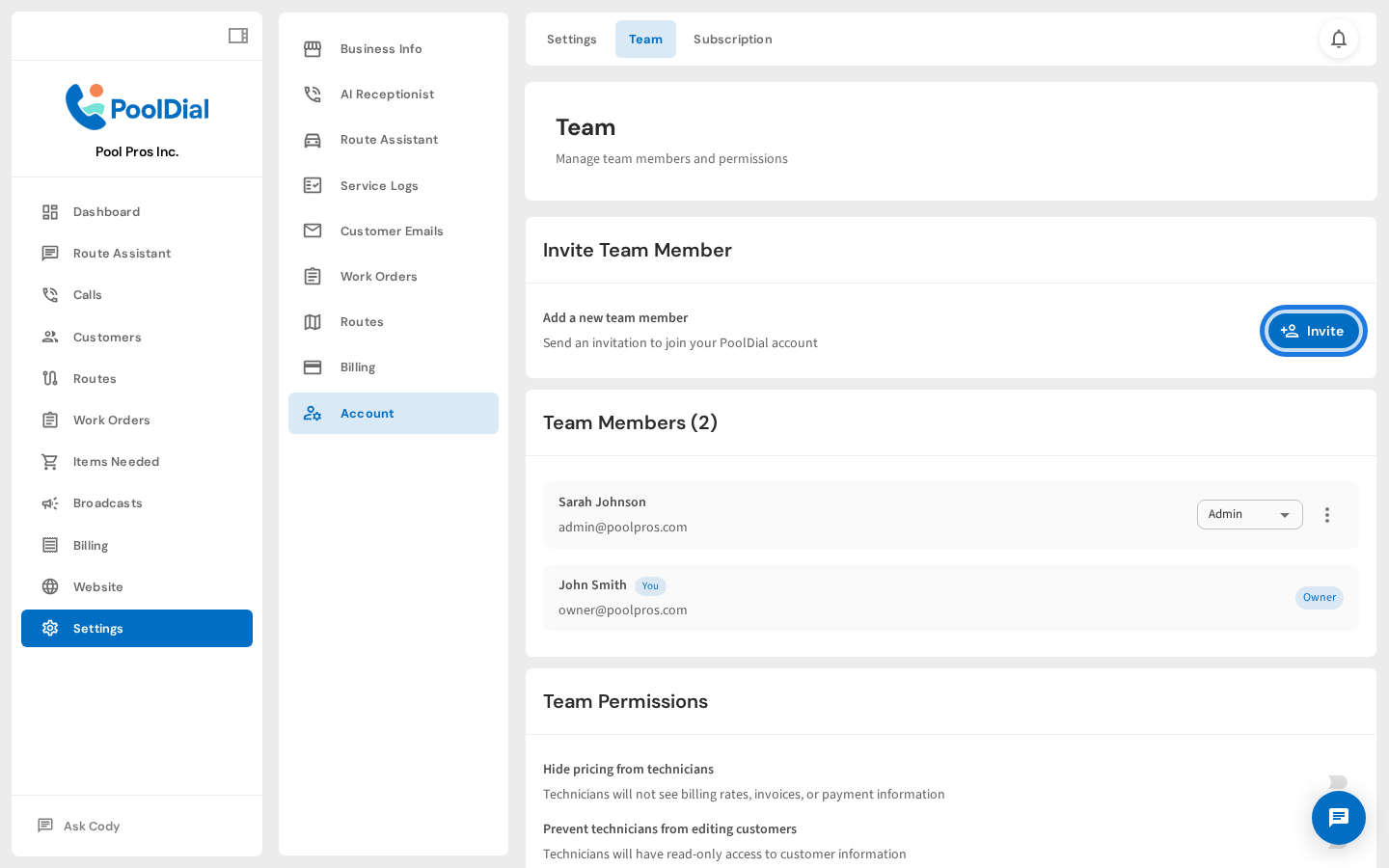Toggle prevent technicians from editing customers
The width and height of the screenshot is (1389, 868).
pyautogui.click(x=1339, y=842)
